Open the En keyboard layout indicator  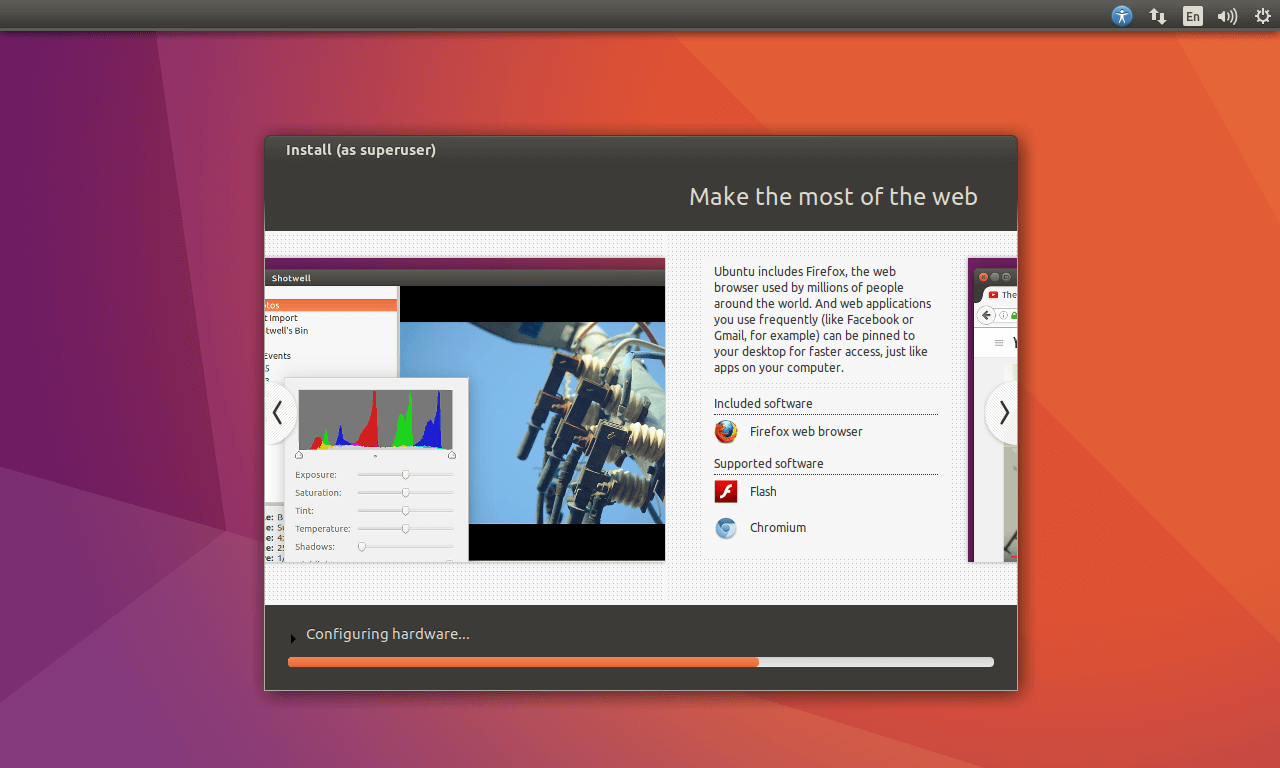pos(1192,16)
